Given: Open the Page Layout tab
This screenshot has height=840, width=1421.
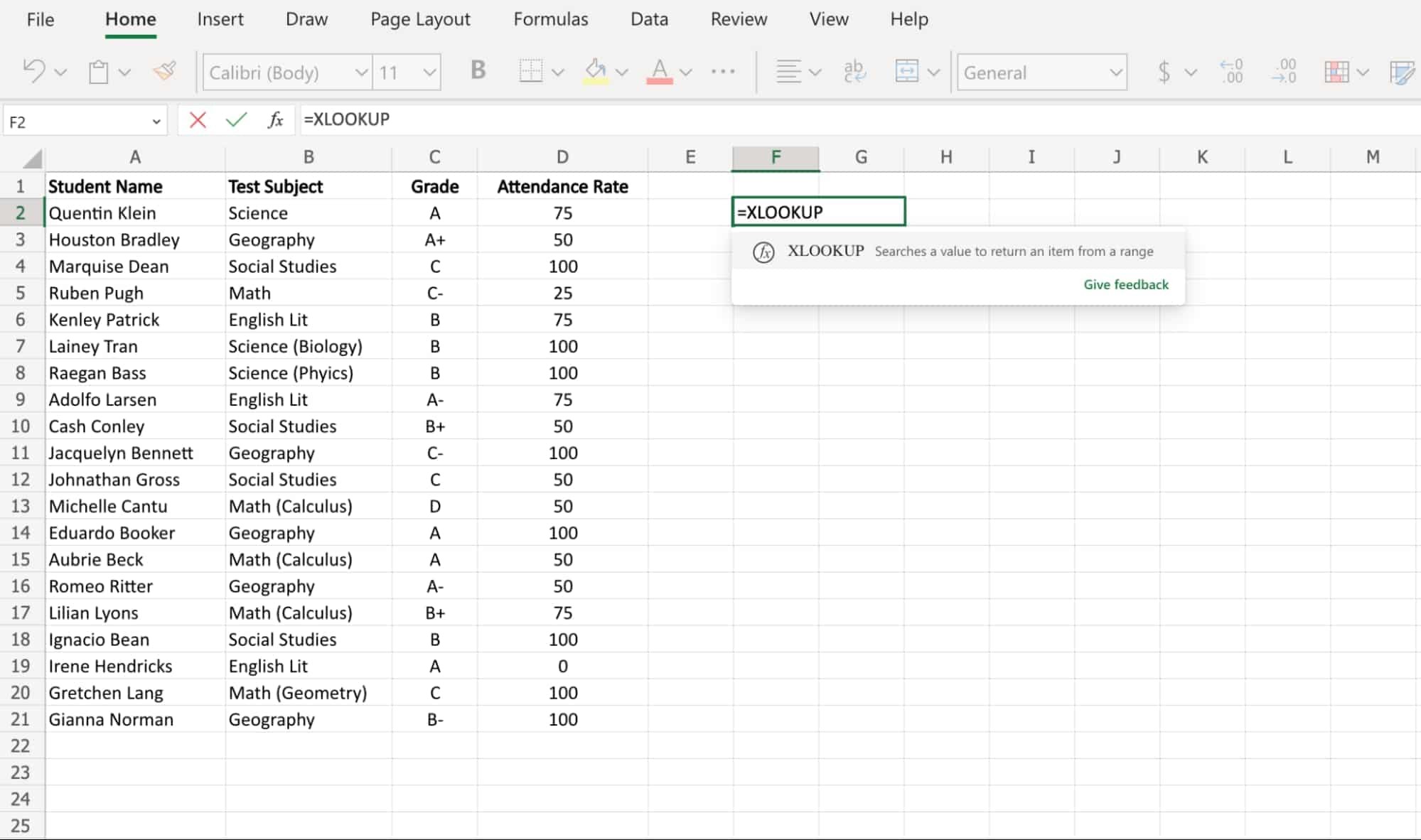Looking at the screenshot, I should click(420, 19).
